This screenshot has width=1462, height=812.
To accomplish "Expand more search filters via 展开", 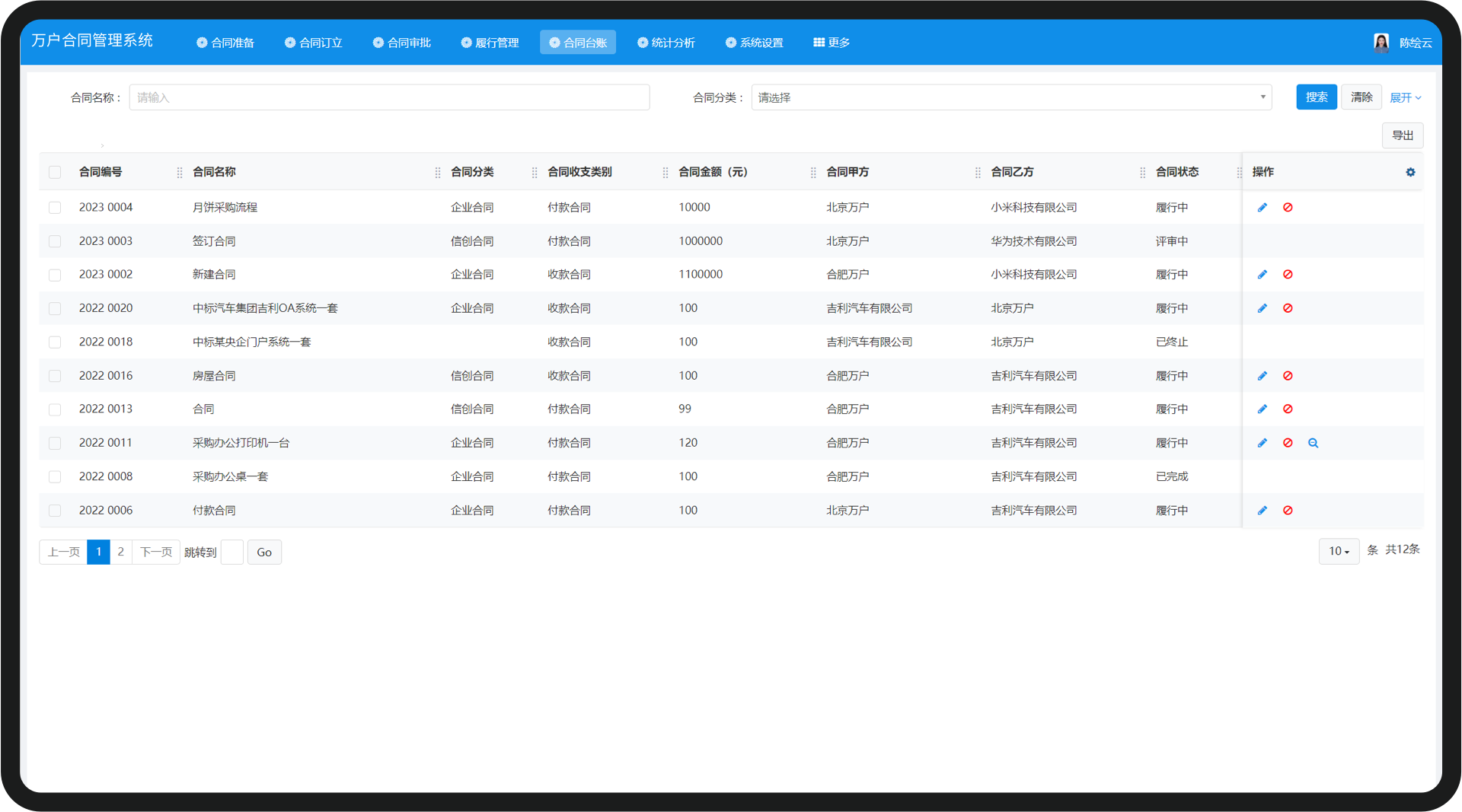I will click(1405, 97).
